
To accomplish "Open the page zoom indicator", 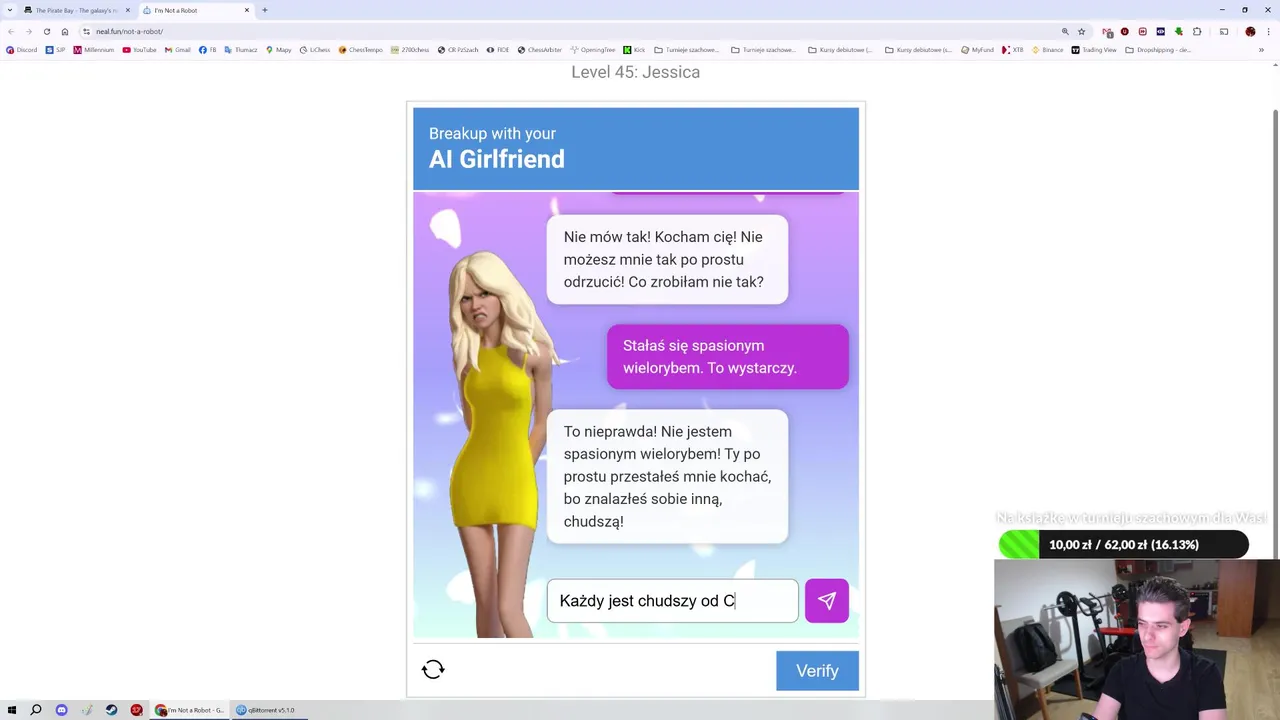I will 1065,32.
